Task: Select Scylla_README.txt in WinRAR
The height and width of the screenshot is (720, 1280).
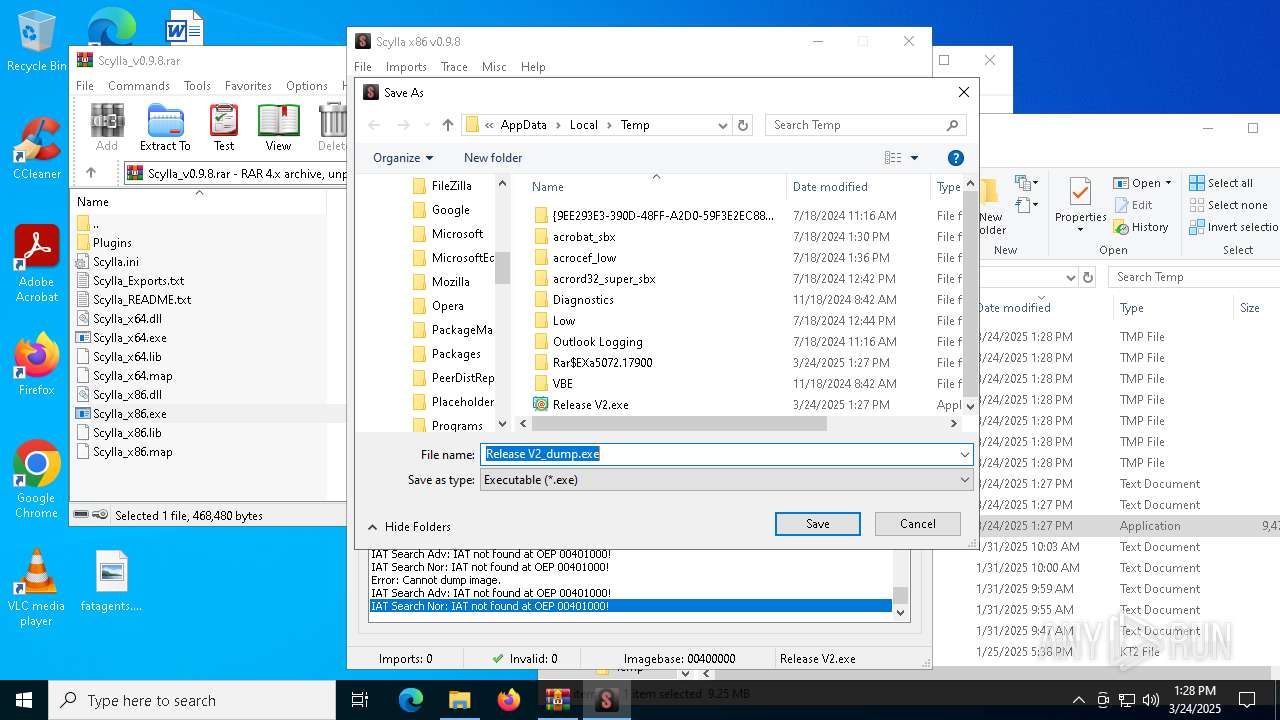Action: [141, 300]
